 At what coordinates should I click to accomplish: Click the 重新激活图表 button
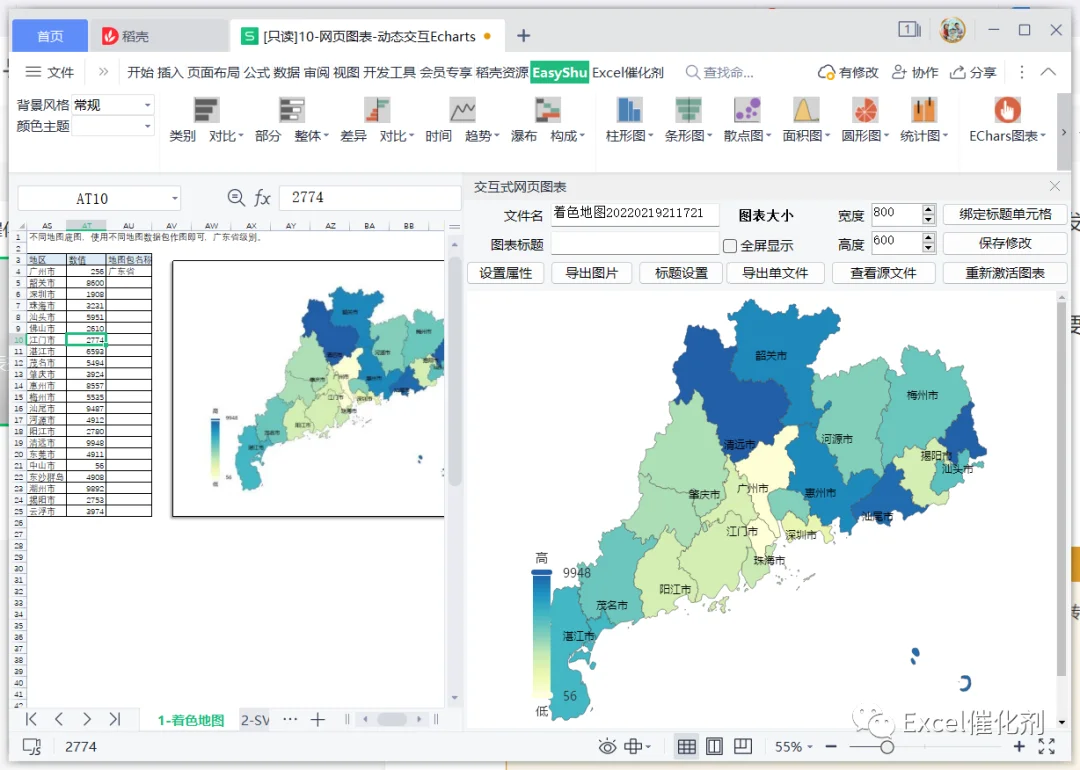pyautogui.click(x=1005, y=273)
